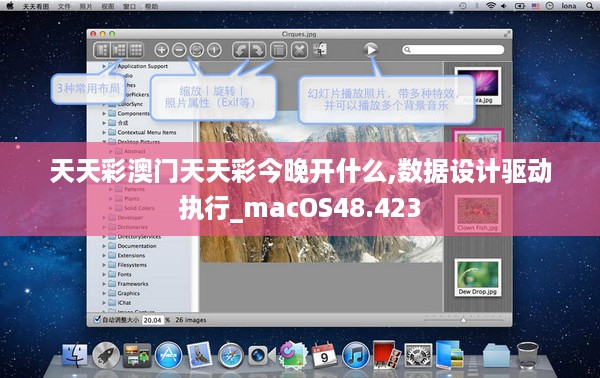
Task: Open System Preferences from the Dock
Action: click(x=418, y=355)
